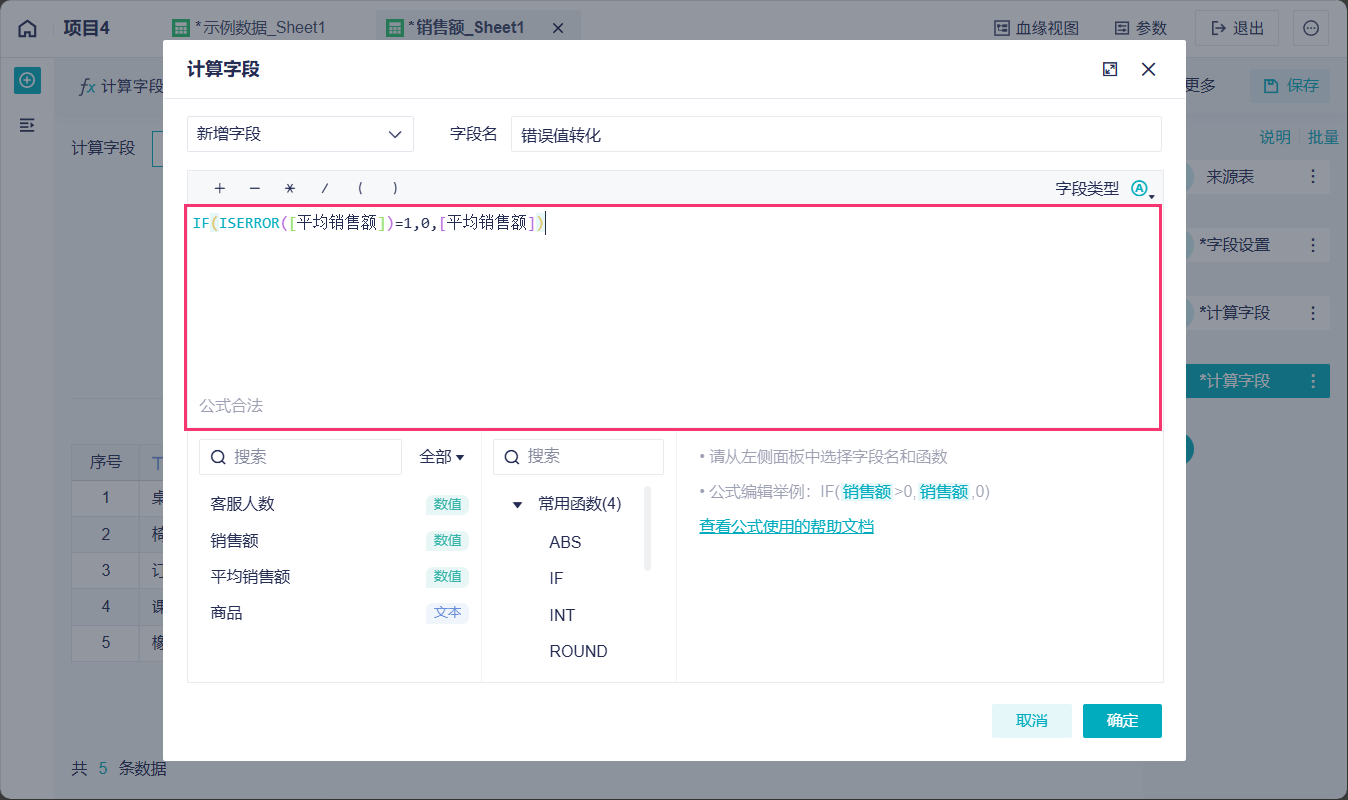Insert the right parenthesis
Screen dimensions: 1348x800
(396, 188)
